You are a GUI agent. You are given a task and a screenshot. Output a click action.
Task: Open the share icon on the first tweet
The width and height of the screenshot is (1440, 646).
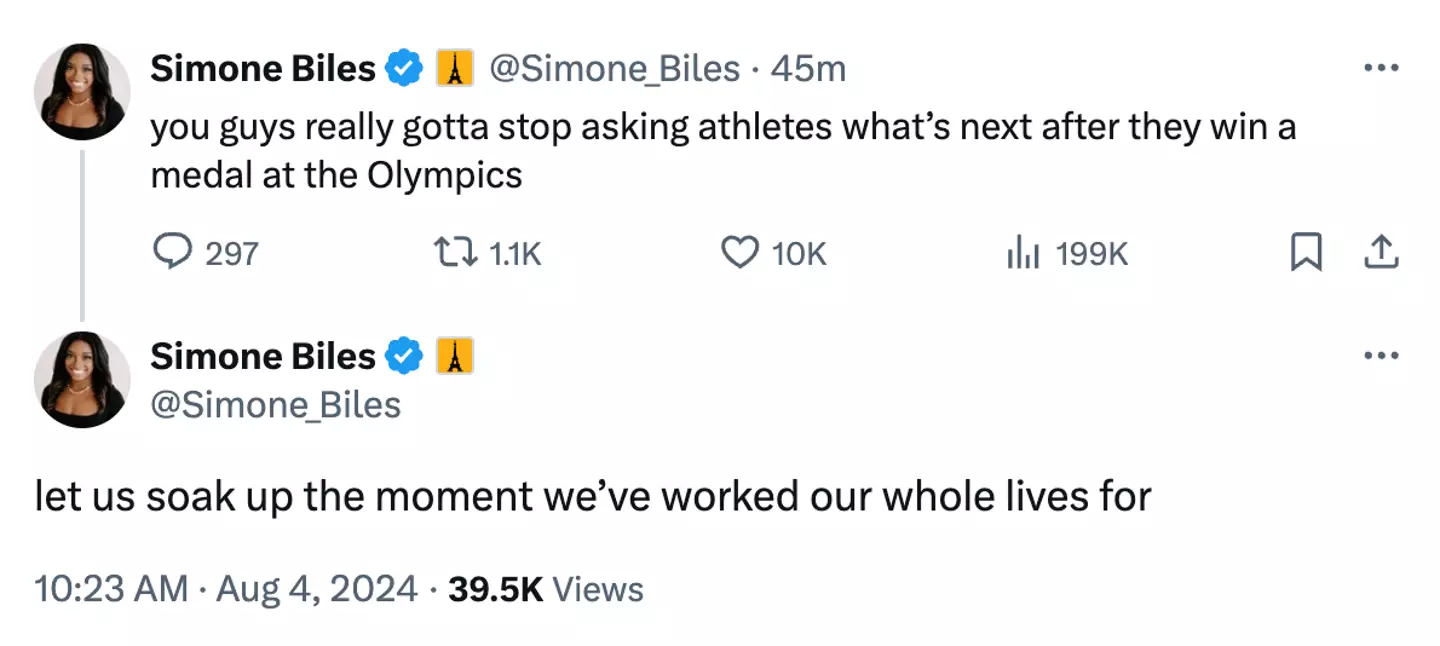pos(1381,253)
